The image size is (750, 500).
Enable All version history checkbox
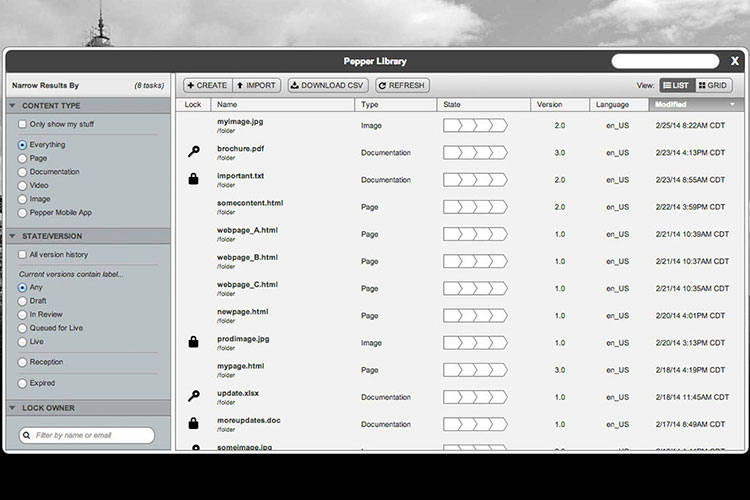point(22,255)
